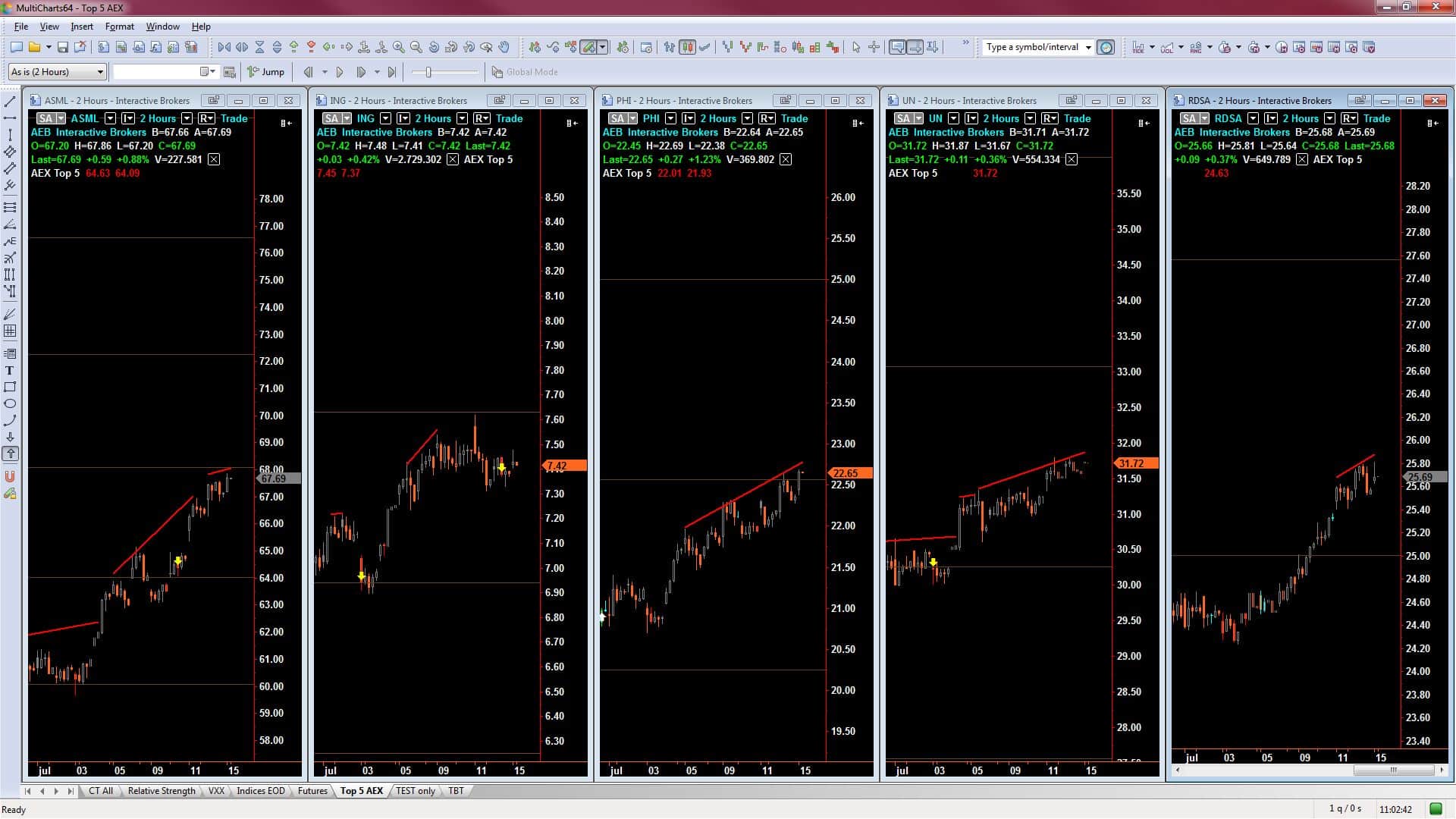Click the candlestick chart type icon
This screenshot has width=1456, height=819.
click(x=687, y=47)
